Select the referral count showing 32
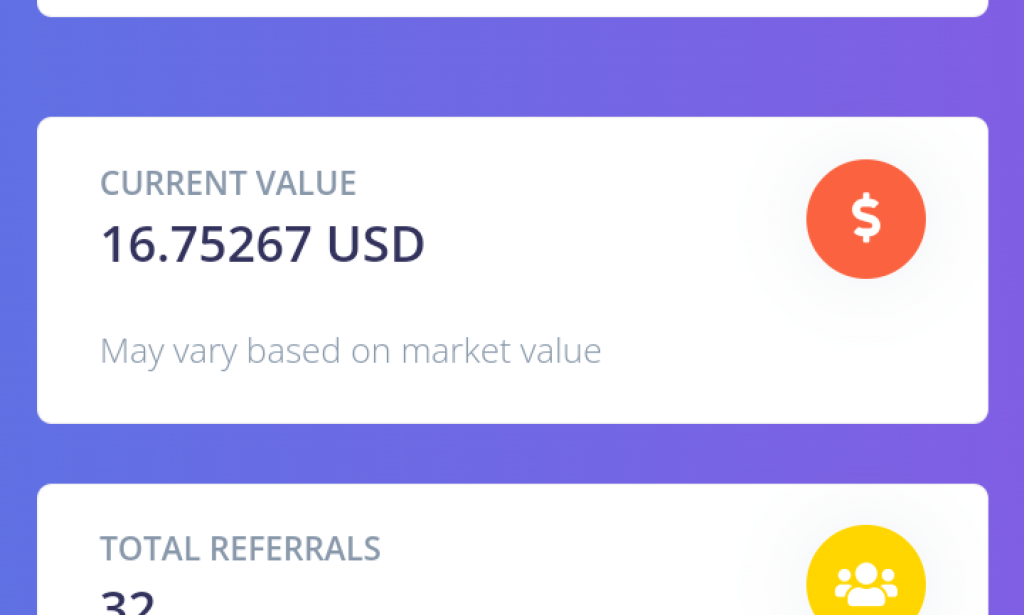Image resolution: width=1024 pixels, height=615 pixels. 125,602
